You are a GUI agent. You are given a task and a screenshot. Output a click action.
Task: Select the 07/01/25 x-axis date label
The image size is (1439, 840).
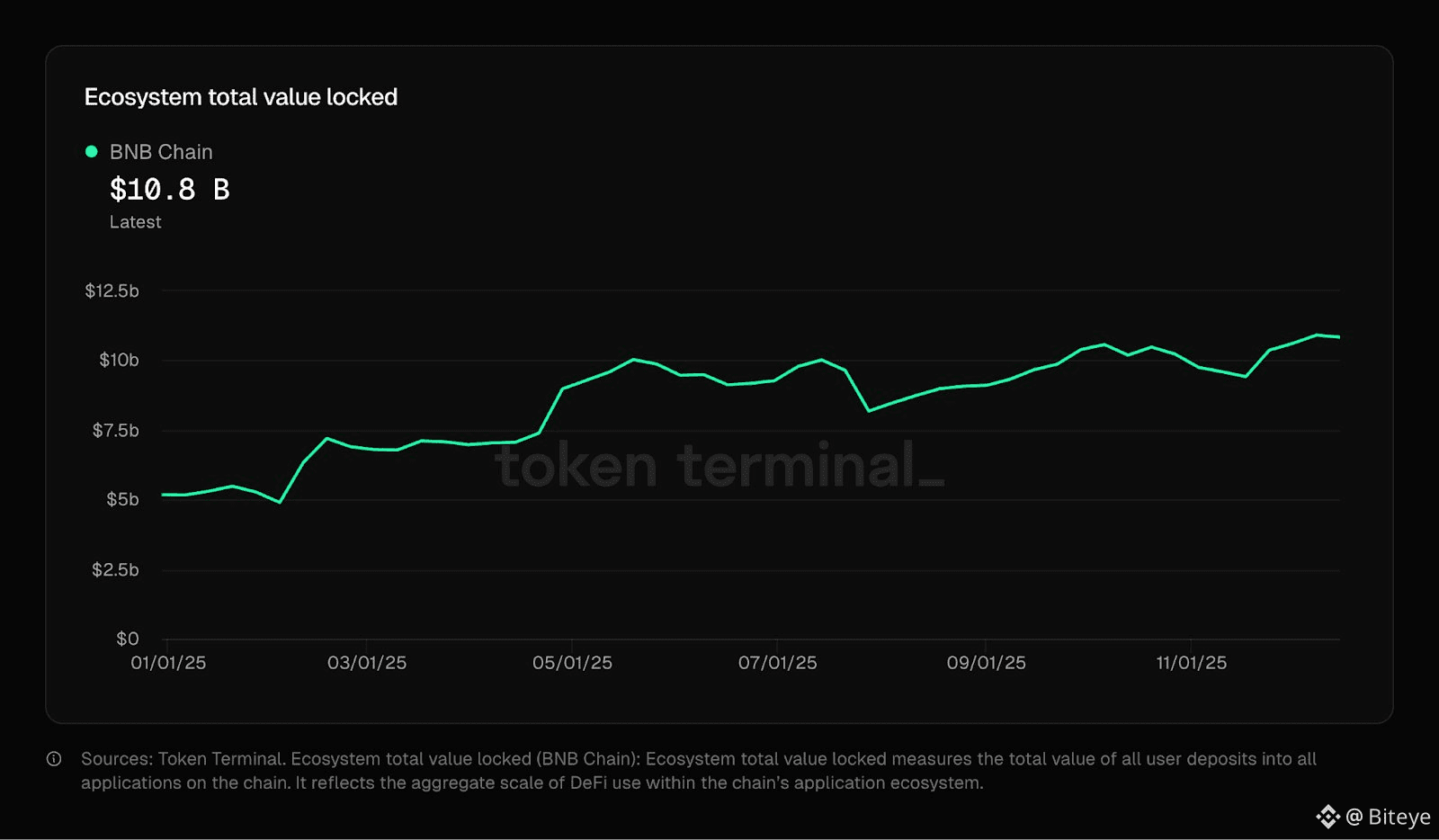(x=778, y=663)
